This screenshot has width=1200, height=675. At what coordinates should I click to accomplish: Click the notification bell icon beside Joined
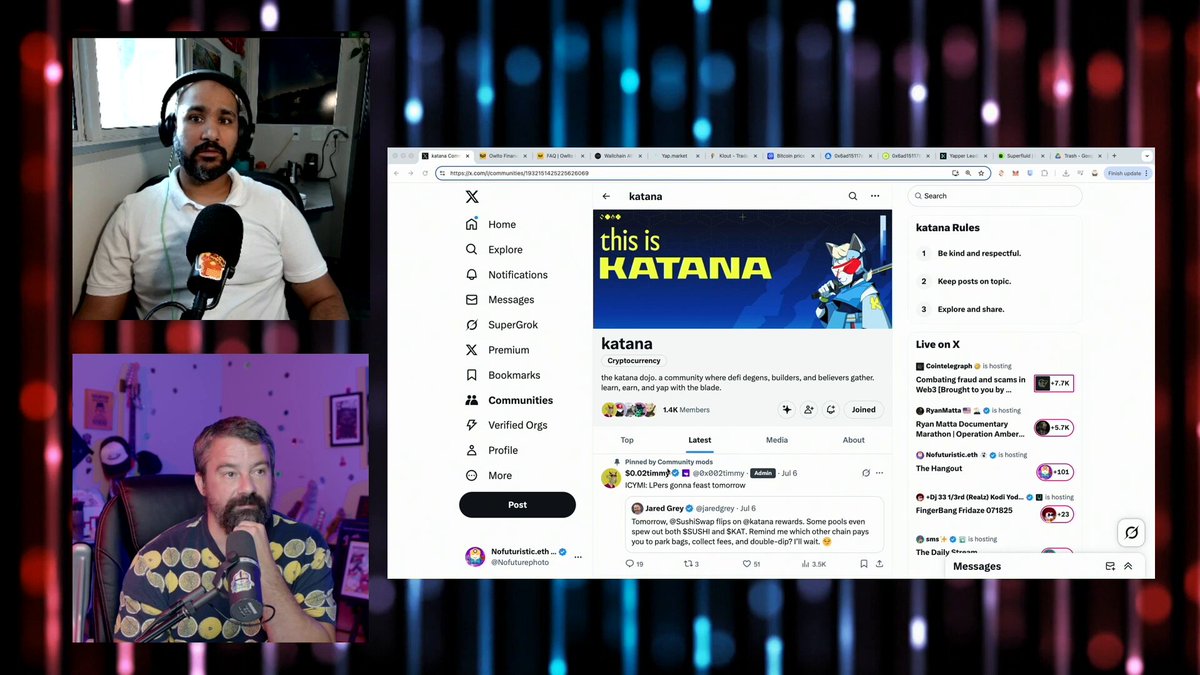[830, 409]
